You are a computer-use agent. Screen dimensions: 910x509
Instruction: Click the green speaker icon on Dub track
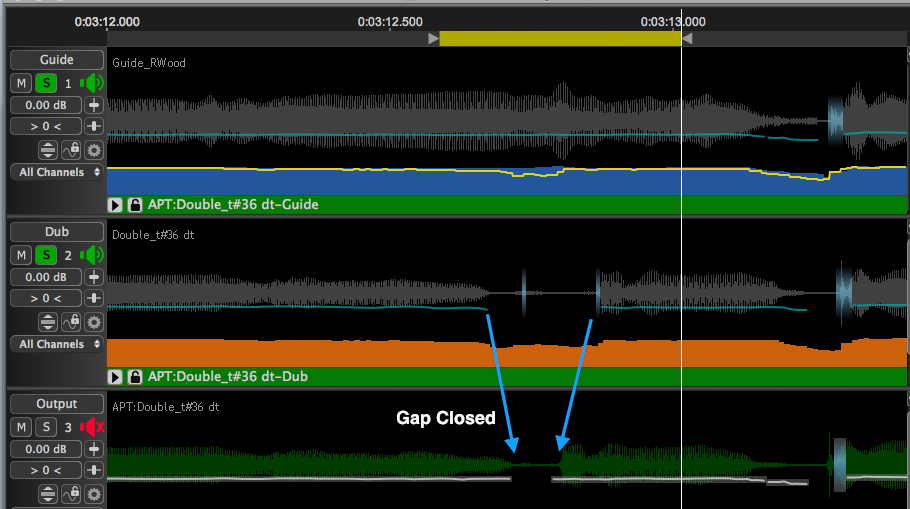[x=92, y=256]
